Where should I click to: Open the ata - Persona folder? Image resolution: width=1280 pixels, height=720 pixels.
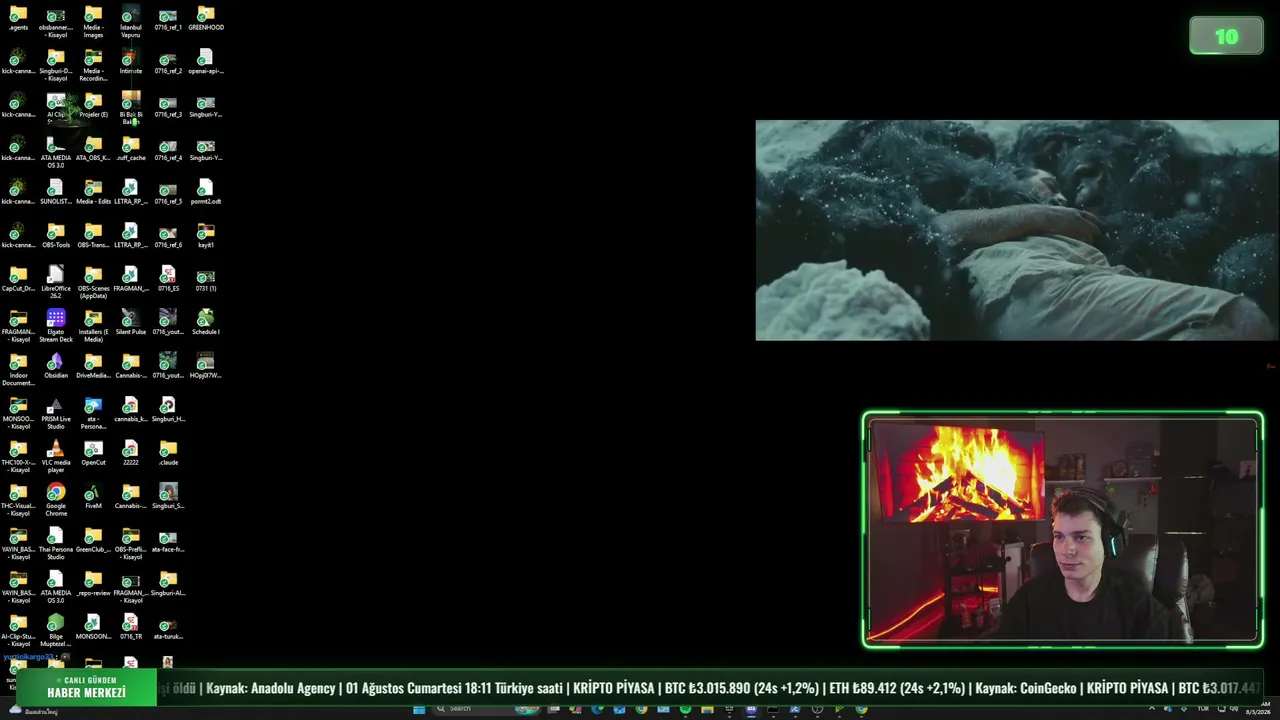point(93,413)
